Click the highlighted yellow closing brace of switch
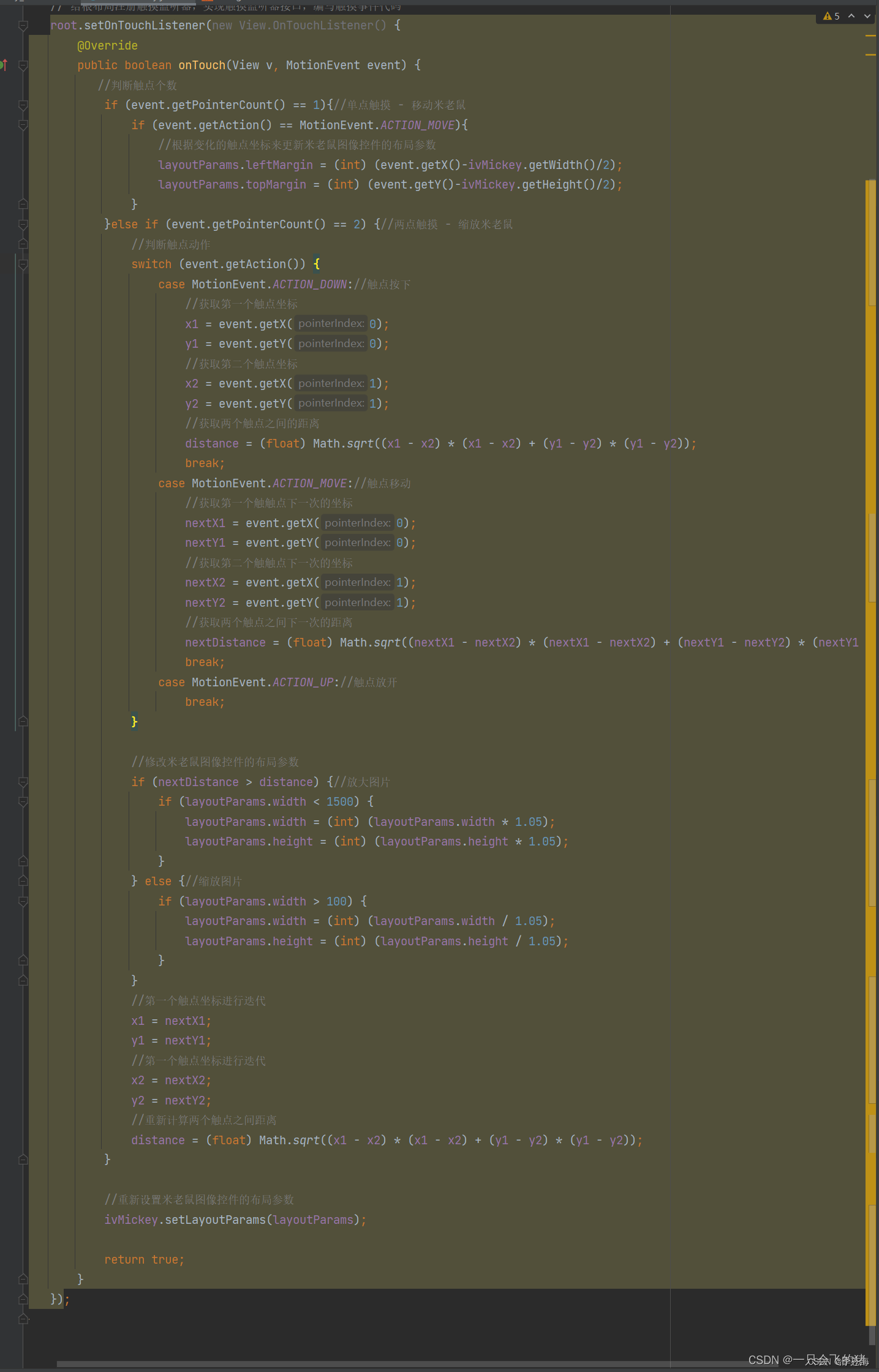This screenshot has height=1372, width=879. click(135, 722)
